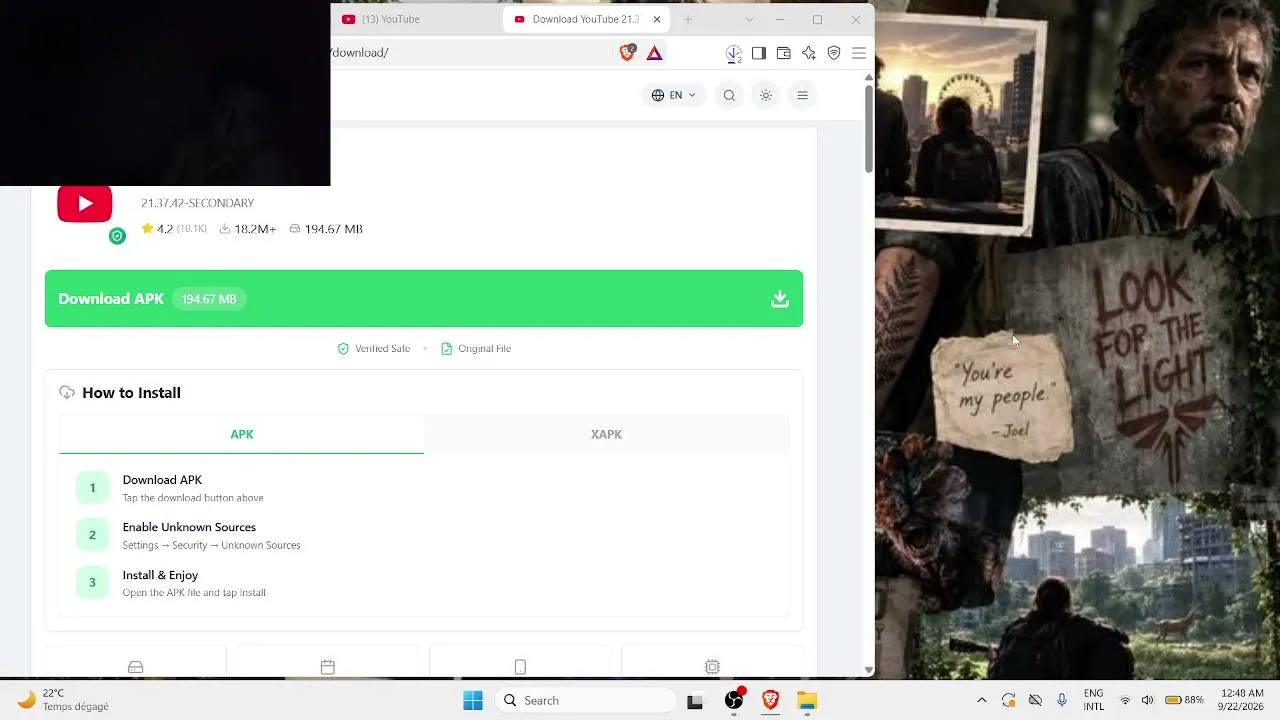Open OBS Studio from the taskbar
This screenshot has height=720, width=1280.
[734, 701]
